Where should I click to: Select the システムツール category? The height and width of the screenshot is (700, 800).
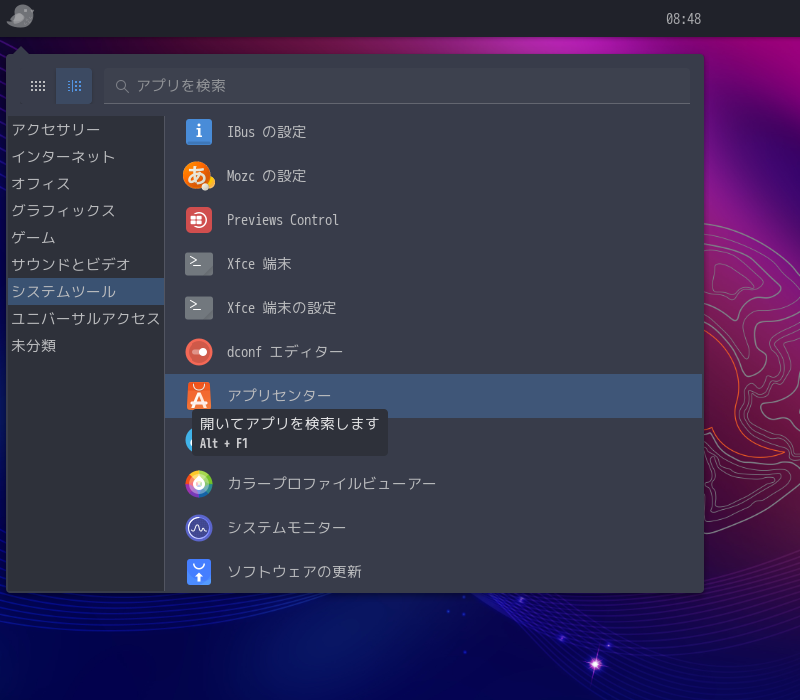pyautogui.click(x=86, y=291)
